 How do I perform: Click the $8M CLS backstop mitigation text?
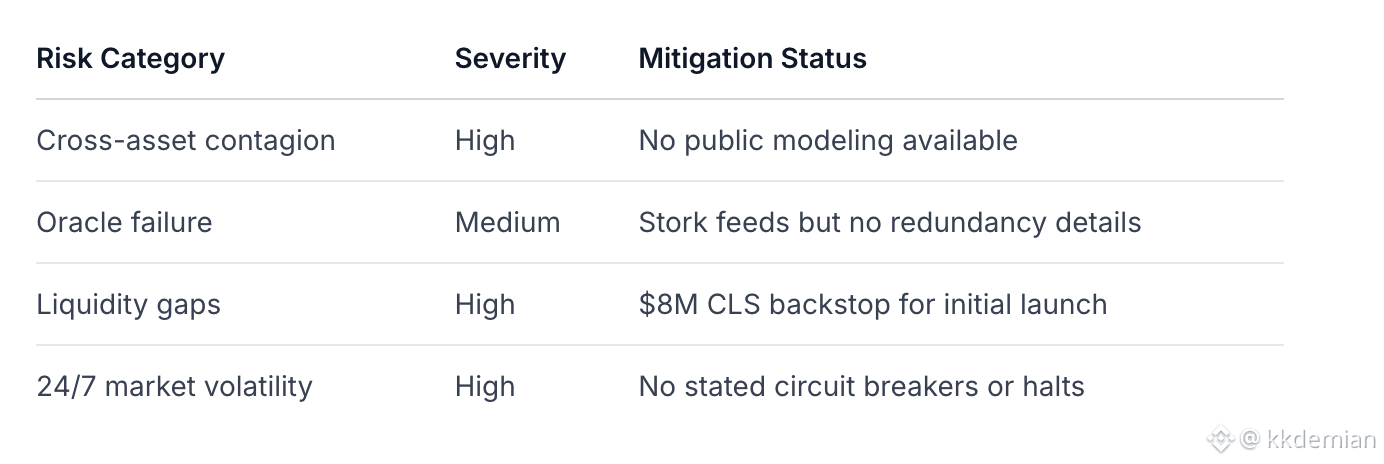pos(872,304)
